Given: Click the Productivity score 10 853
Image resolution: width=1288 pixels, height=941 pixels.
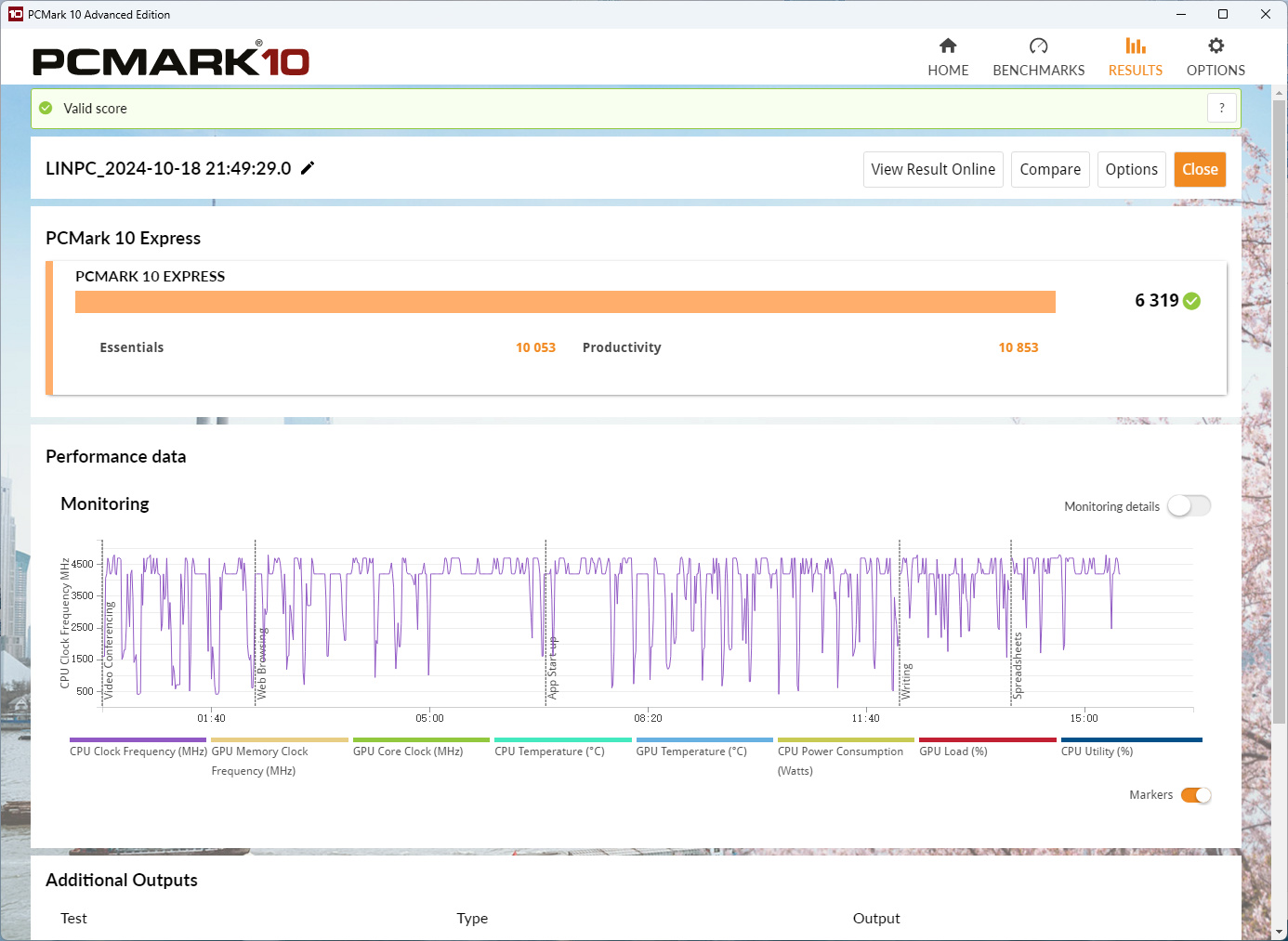Looking at the screenshot, I should (x=1019, y=347).
